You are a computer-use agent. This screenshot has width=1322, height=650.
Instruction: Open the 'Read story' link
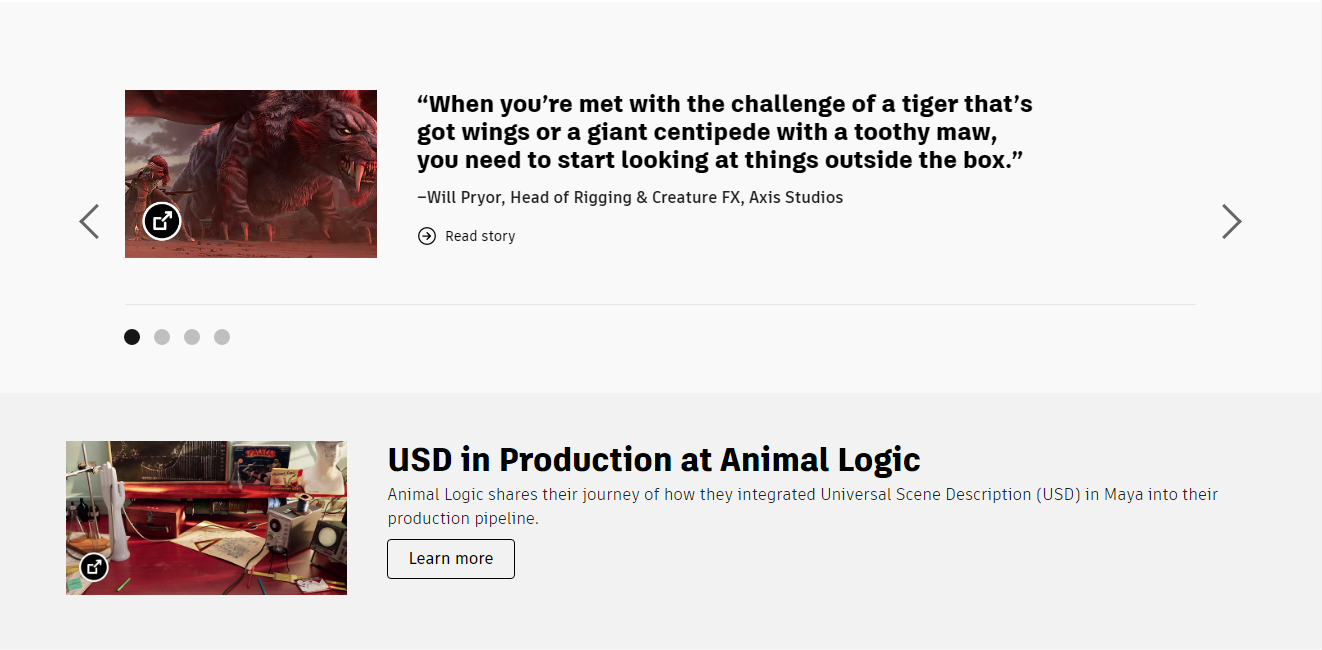tap(480, 236)
